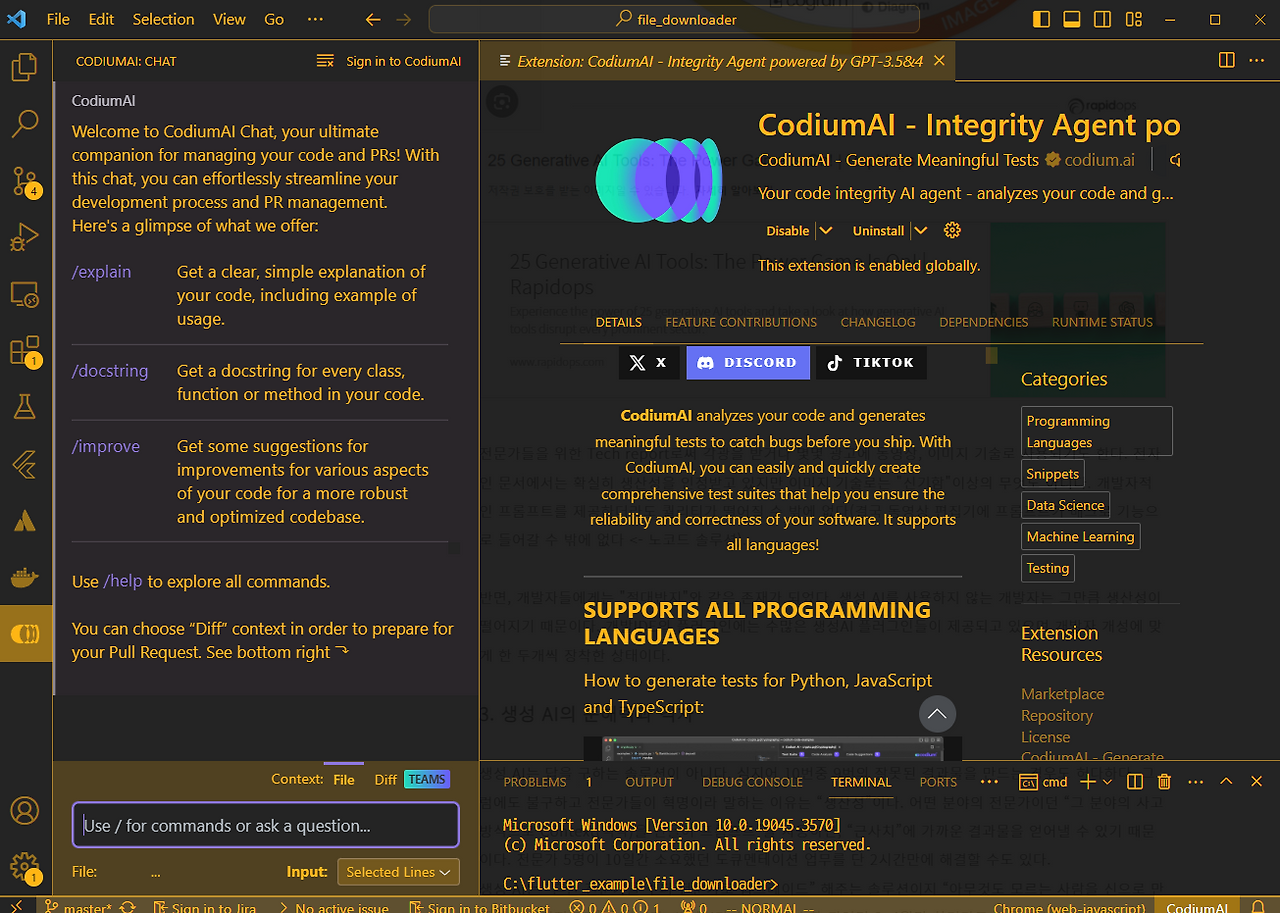Open the View menu

[229, 19]
